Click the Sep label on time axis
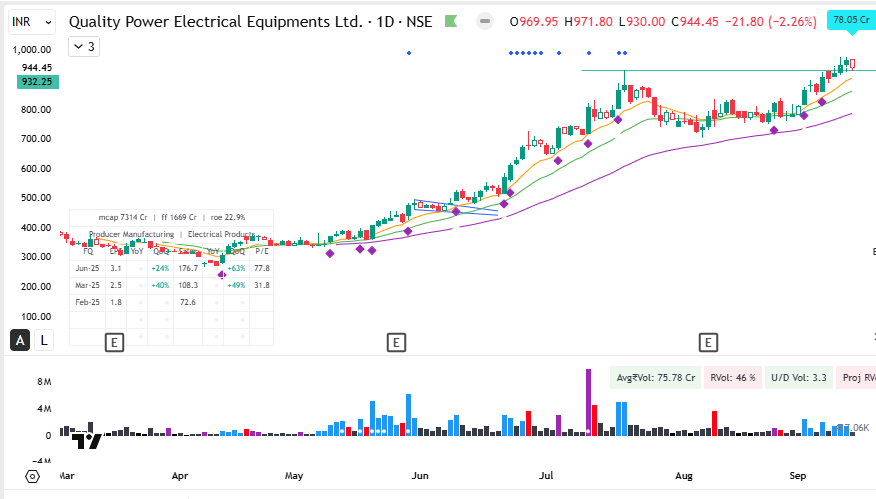The width and height of the screenshot is (876, 499). 798,476
